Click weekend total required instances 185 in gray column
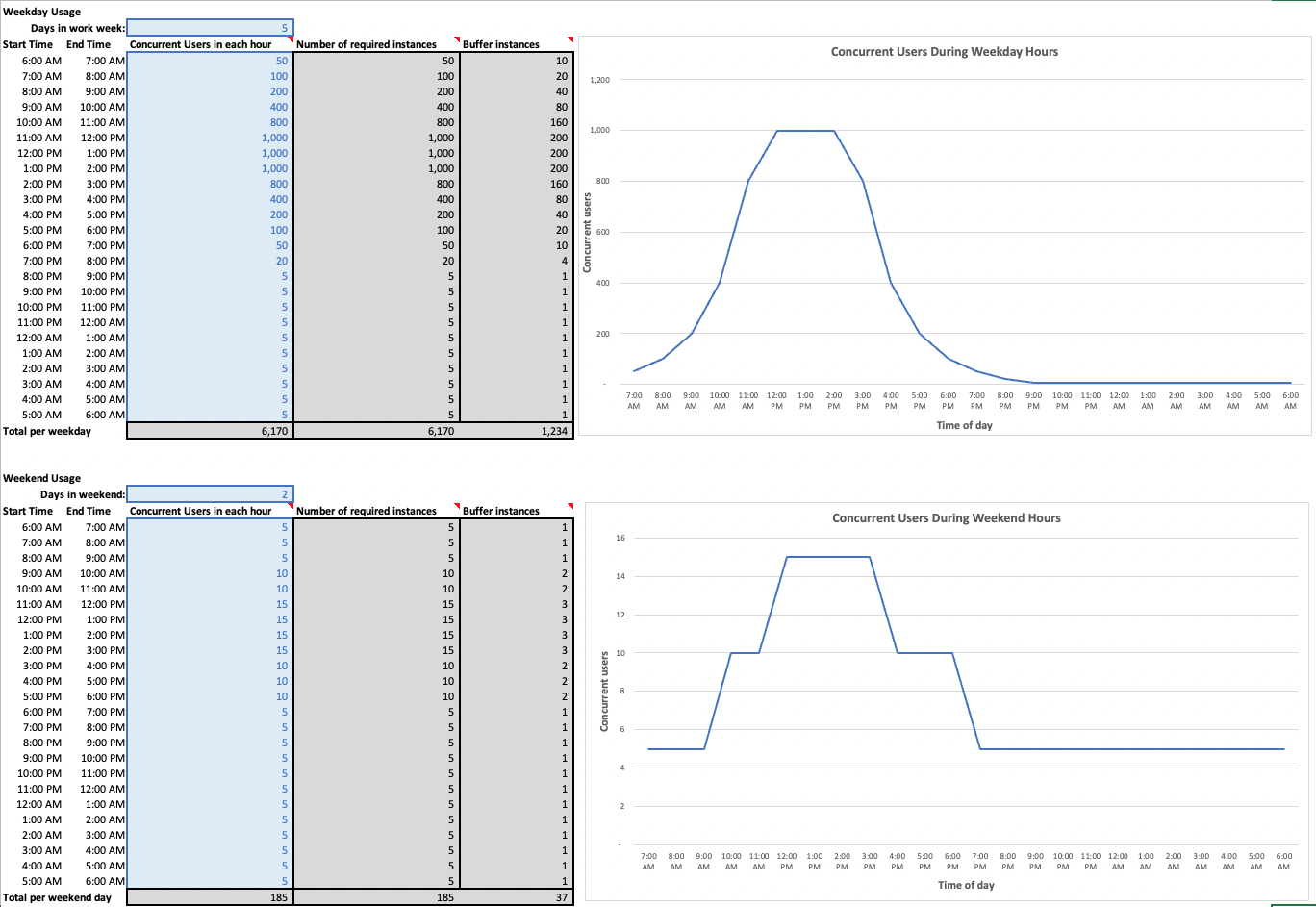 377,897
